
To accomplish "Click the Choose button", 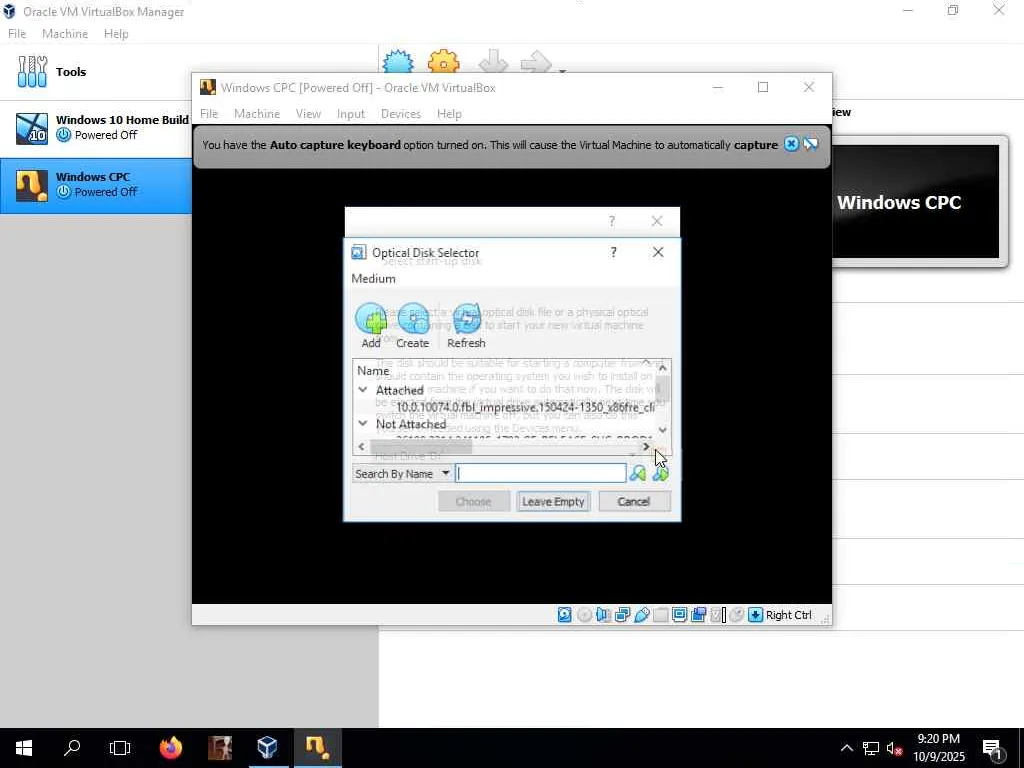I will [x=473, y=502].
